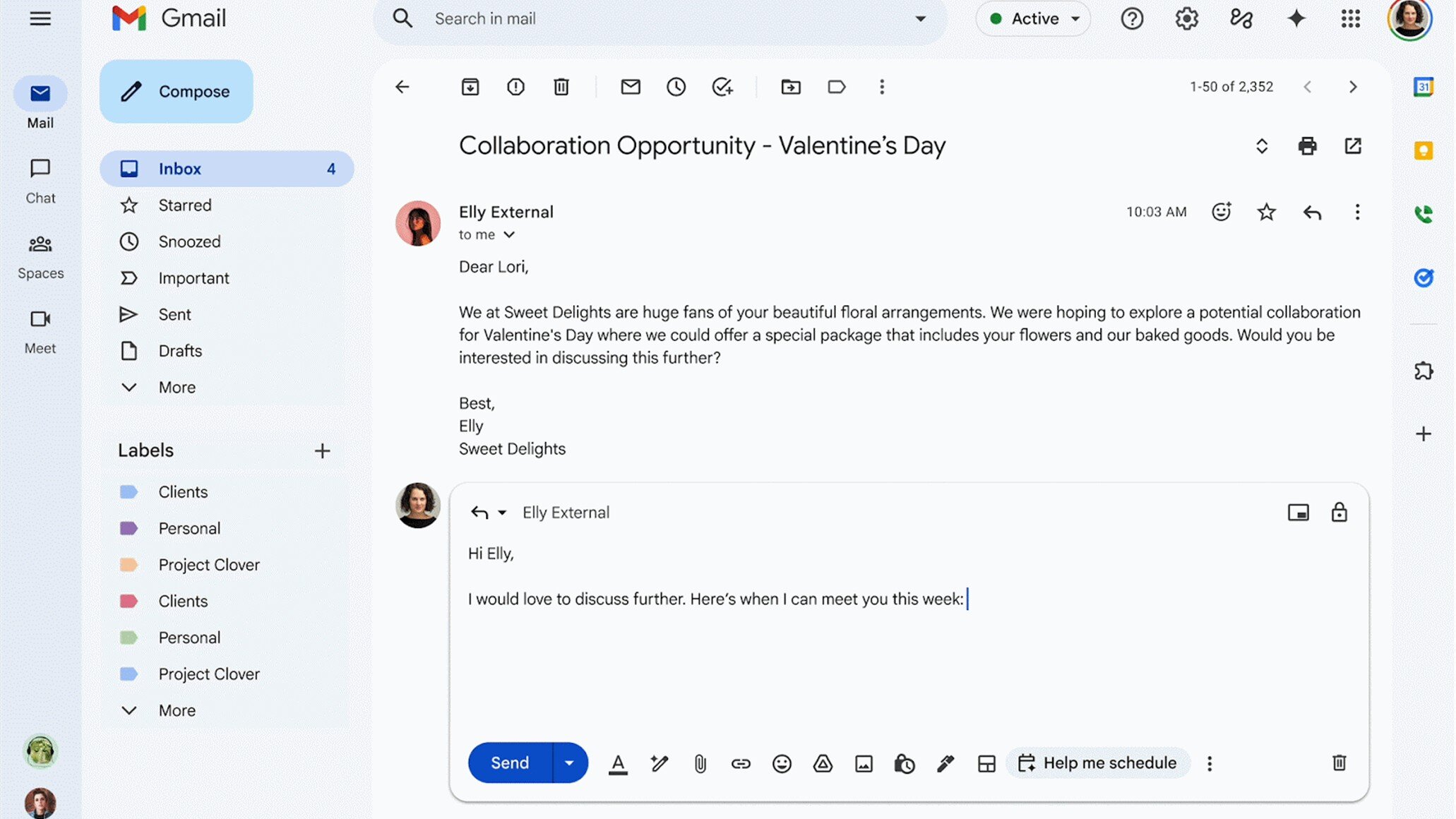
Task: Print the conversation
Action: pyautogui.click(x=1307, y=146)
